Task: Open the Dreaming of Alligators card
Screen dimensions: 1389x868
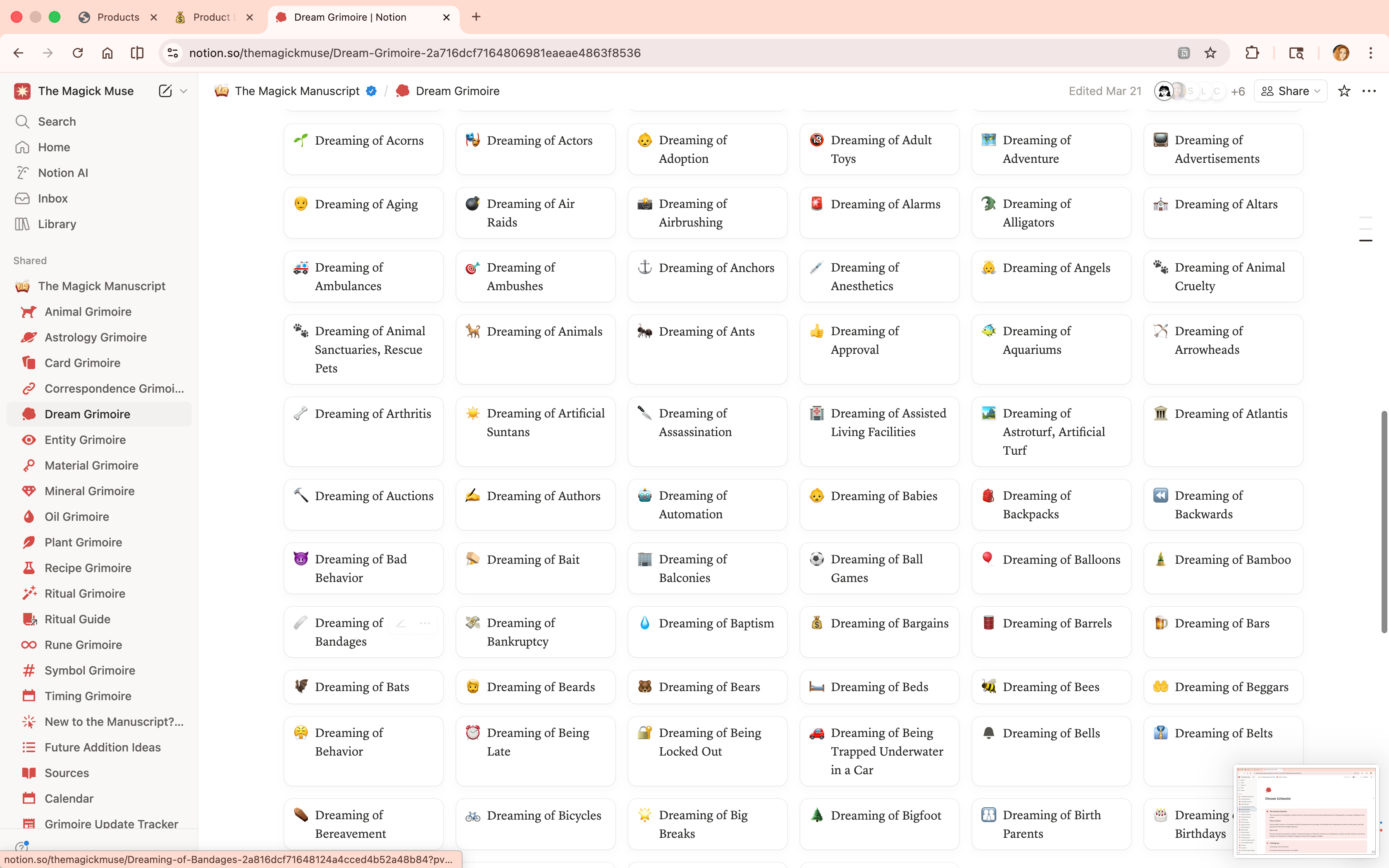Action: pyautogui.click(x=1051, y=213)
